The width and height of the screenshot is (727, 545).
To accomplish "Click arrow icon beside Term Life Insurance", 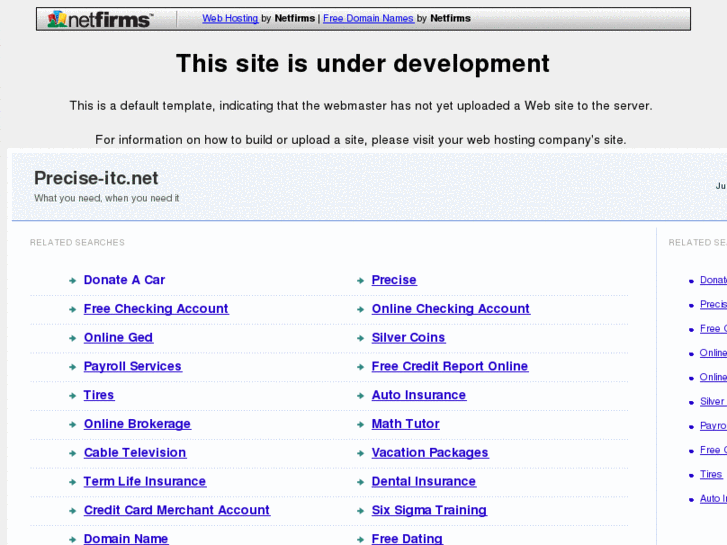I will tap(72, 482).
